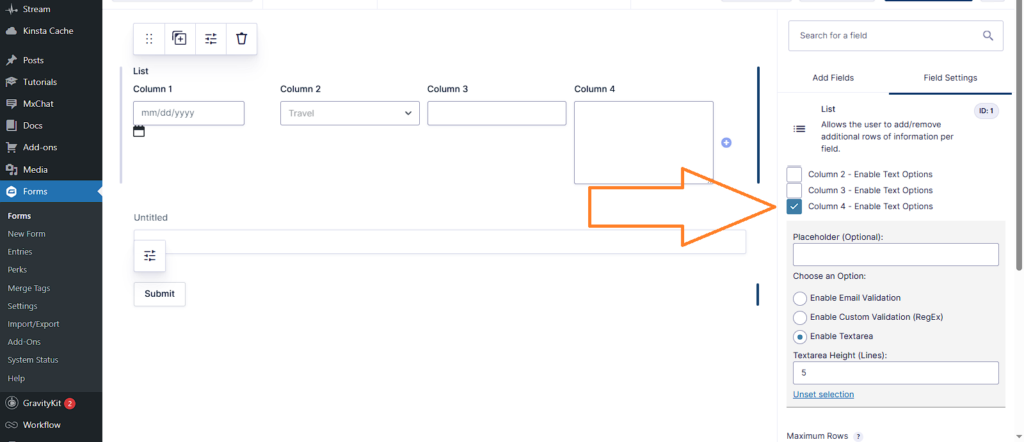The width and height of the screenshot is (1024, 442).
Task: Click the Workflow infinity icon
Action: pyautogui.click(x=11, y=425)
